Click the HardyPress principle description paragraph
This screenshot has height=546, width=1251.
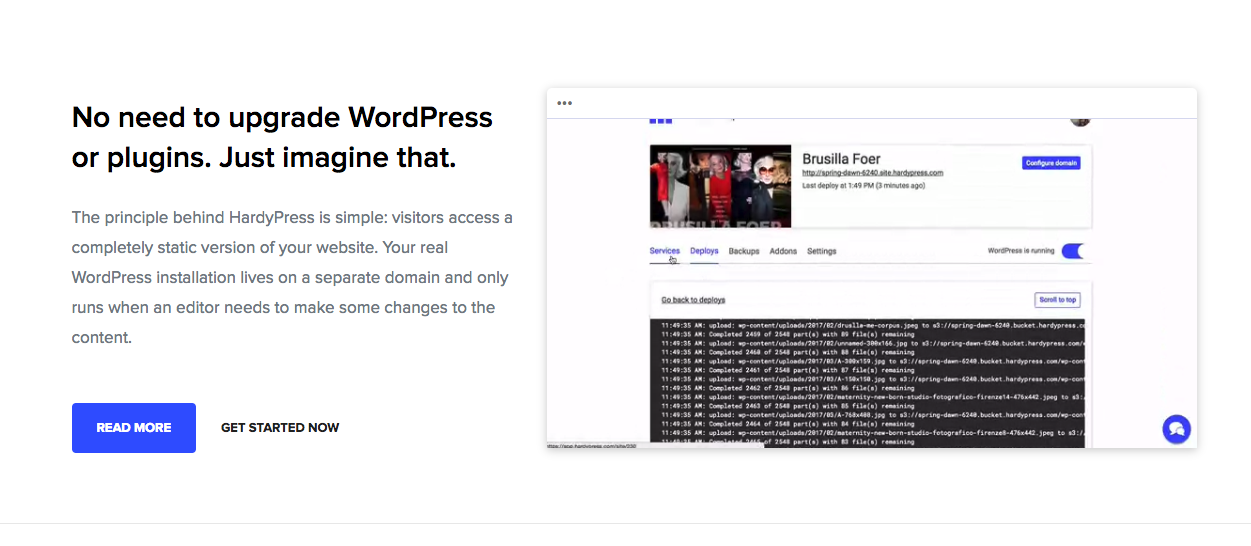tap(292, 278)
